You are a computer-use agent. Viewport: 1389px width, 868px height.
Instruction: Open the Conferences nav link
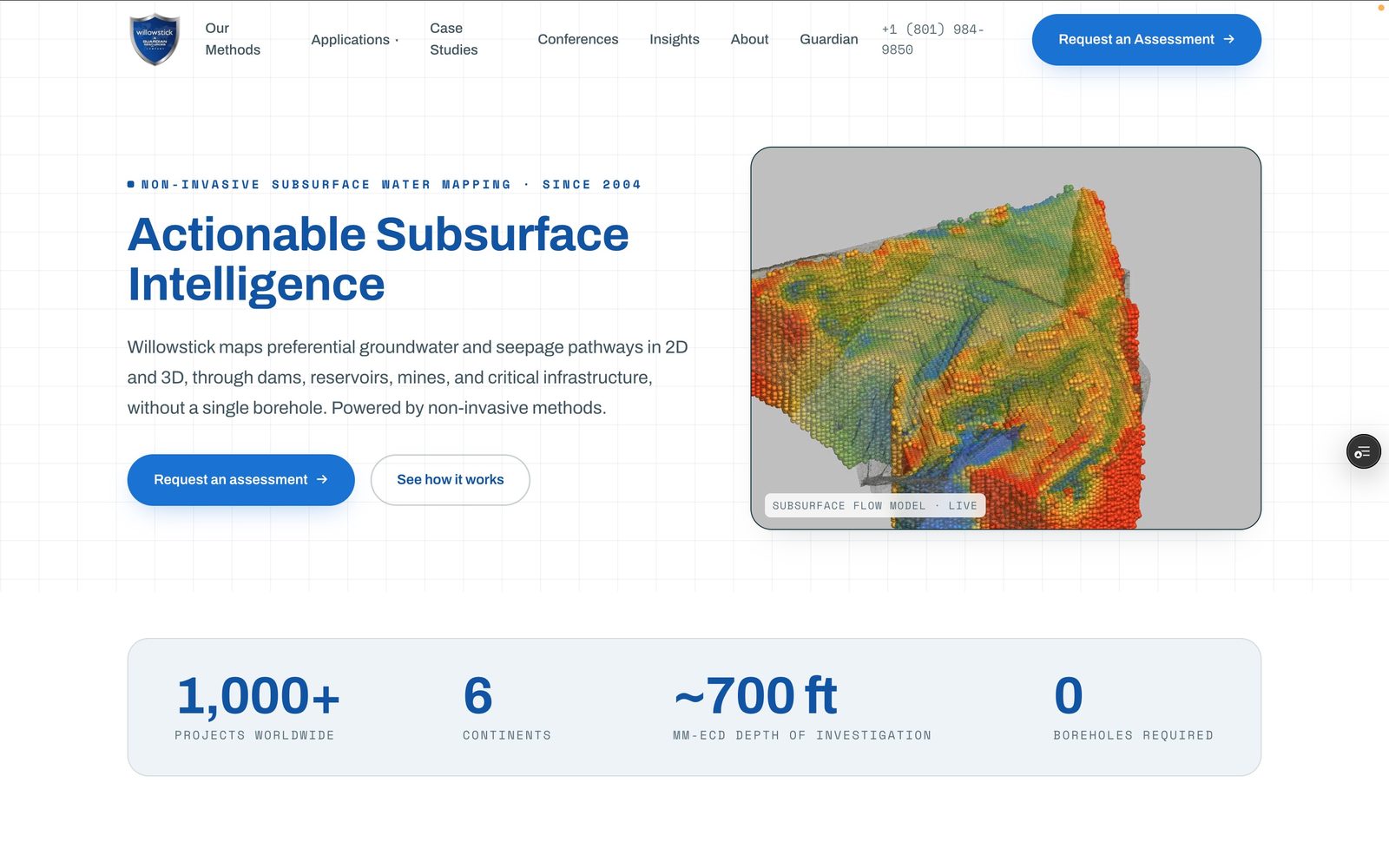pos(578,39)
